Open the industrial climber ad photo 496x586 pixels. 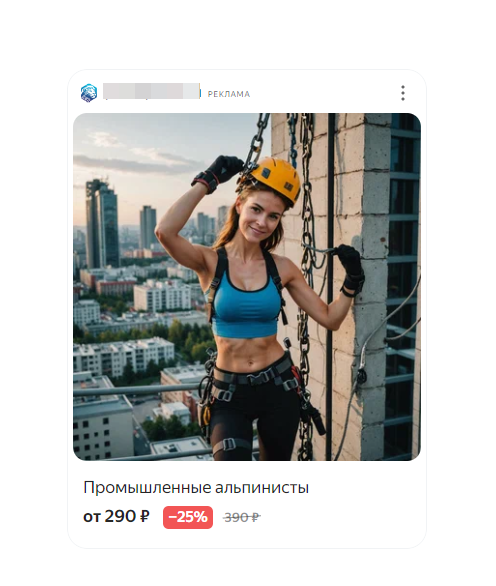click(247, 287)
